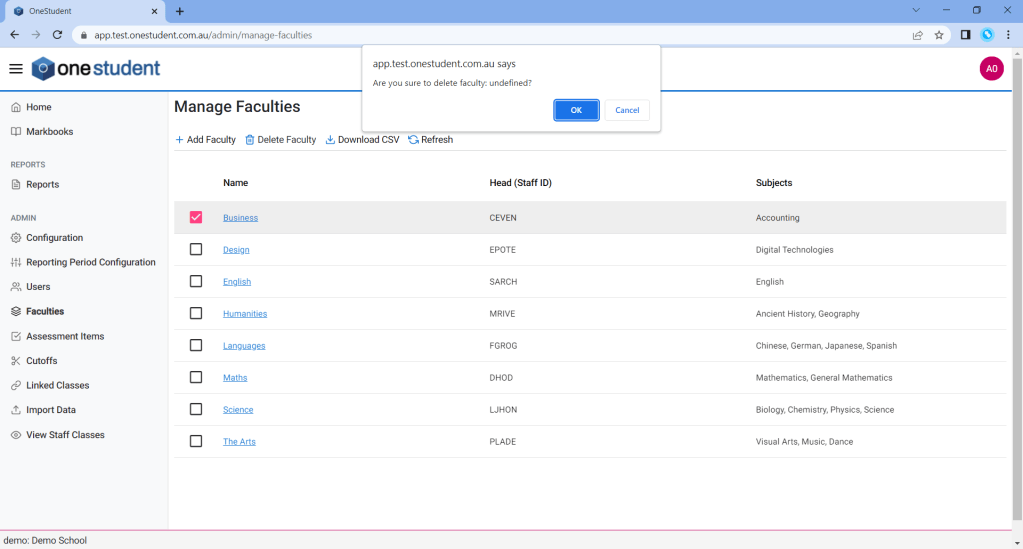The image size is (1023, 549).
Task: Cancel the delete faculty dialog
Action: pyautogui.click(x=627, y=110)
